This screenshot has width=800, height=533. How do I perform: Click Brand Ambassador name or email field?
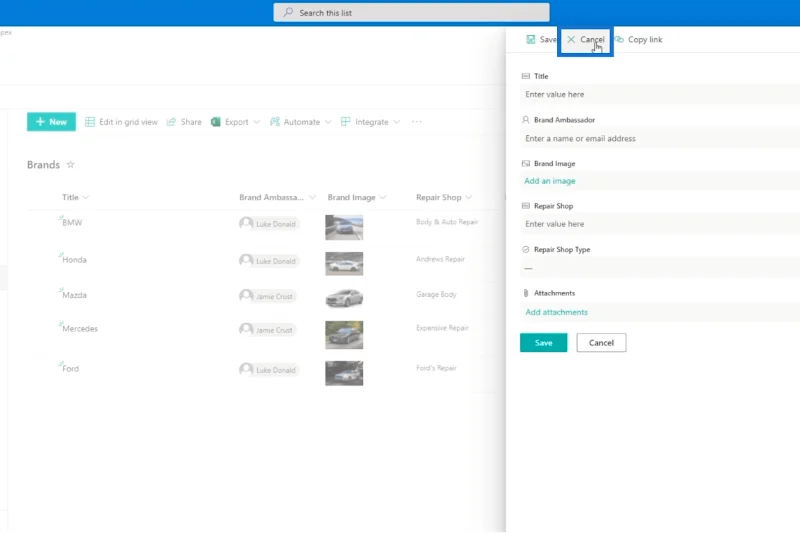660,138
